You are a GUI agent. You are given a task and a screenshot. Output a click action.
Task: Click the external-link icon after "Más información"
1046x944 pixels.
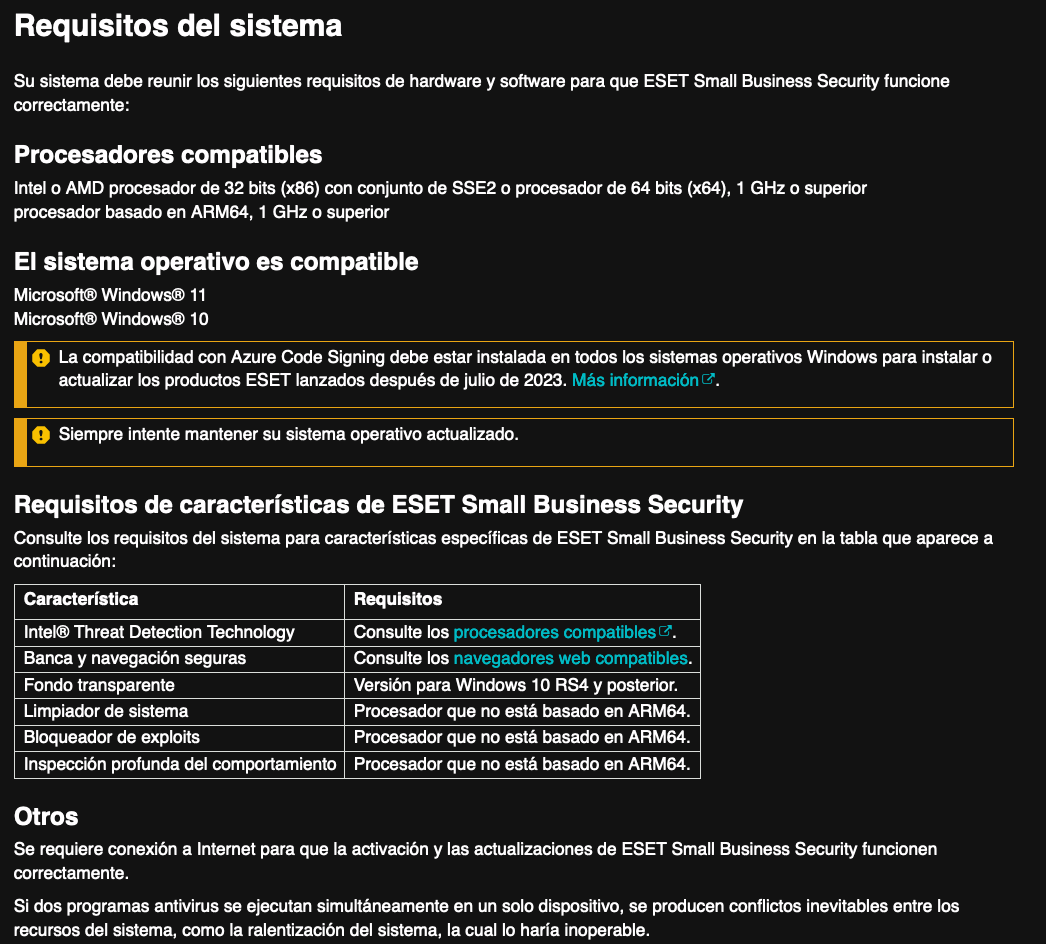709,380
